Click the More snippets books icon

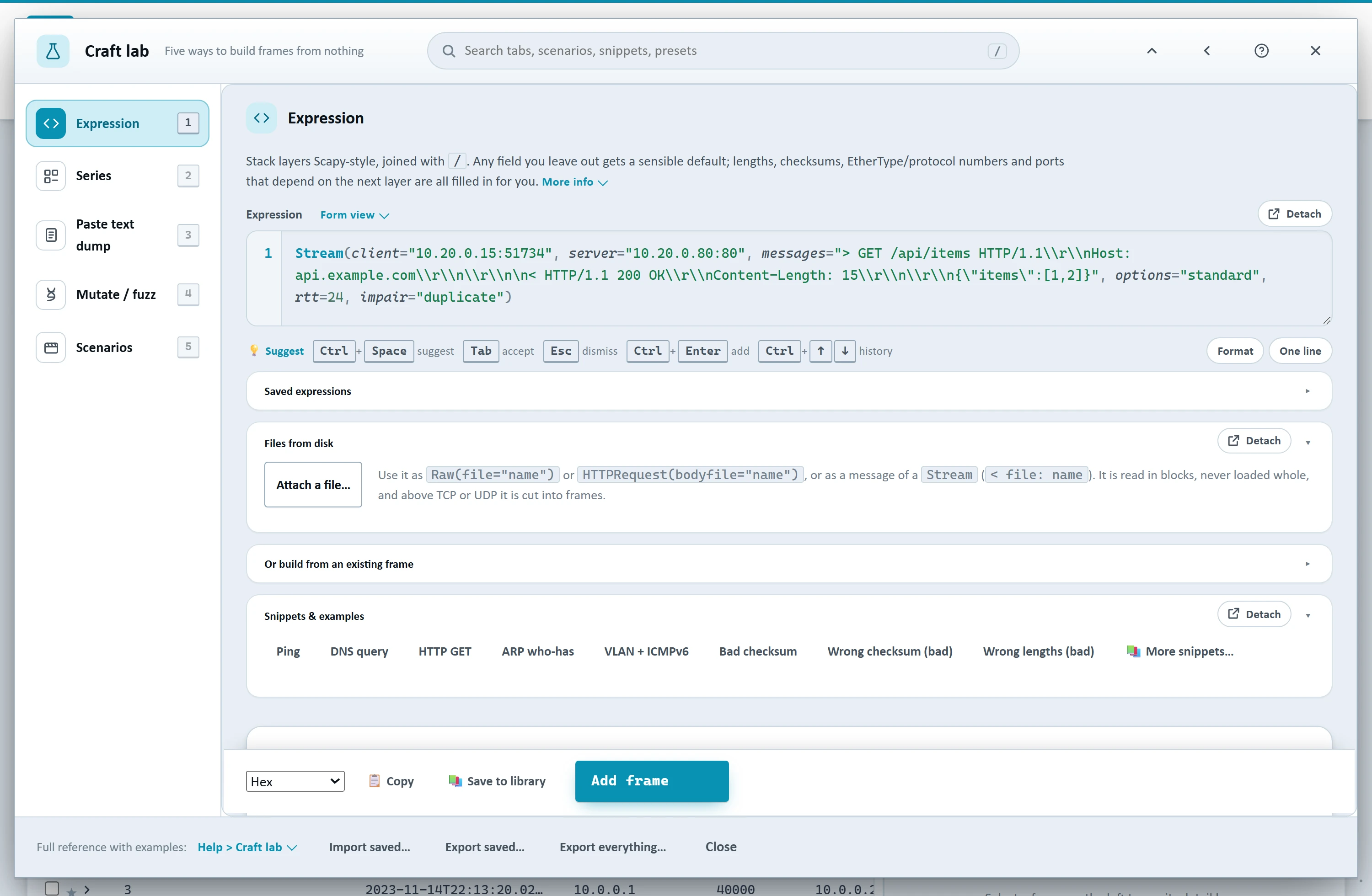1133,651
